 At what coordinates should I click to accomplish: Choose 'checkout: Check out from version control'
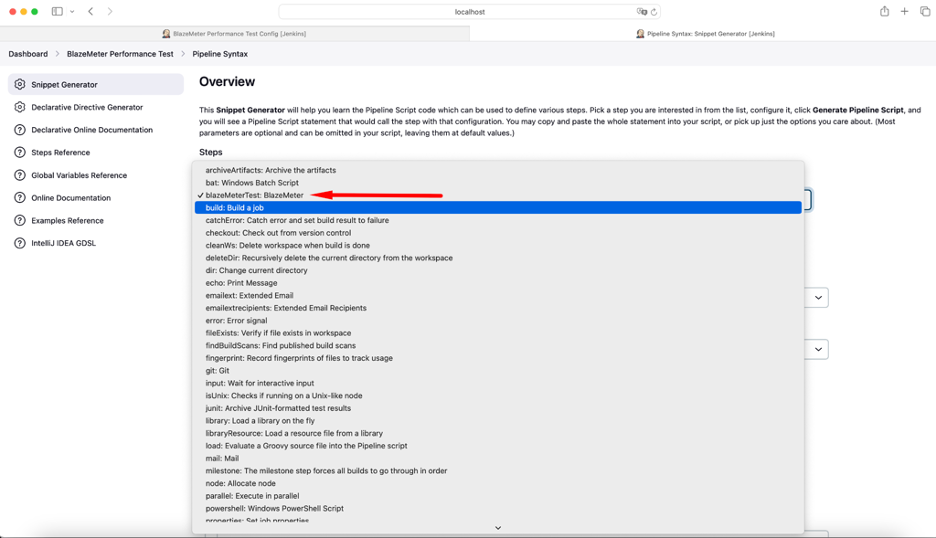click(498, 233)
